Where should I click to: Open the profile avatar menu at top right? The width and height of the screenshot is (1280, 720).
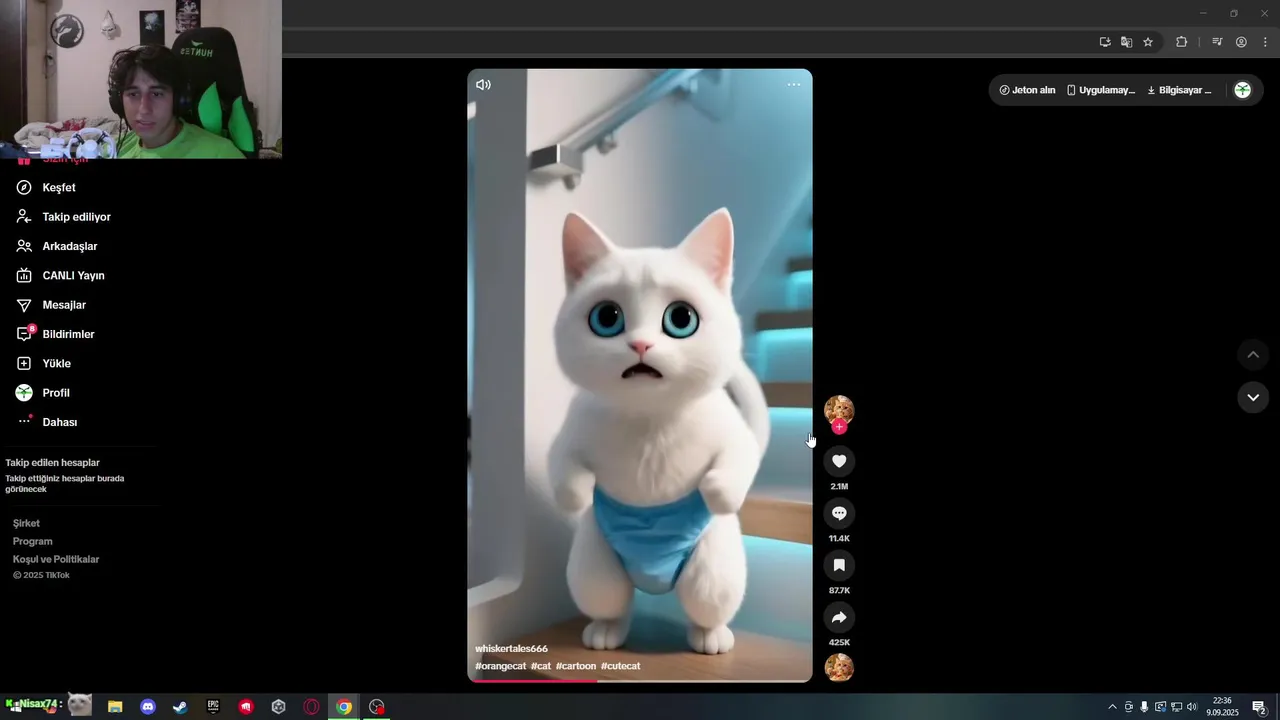(x=1242, y=90)
